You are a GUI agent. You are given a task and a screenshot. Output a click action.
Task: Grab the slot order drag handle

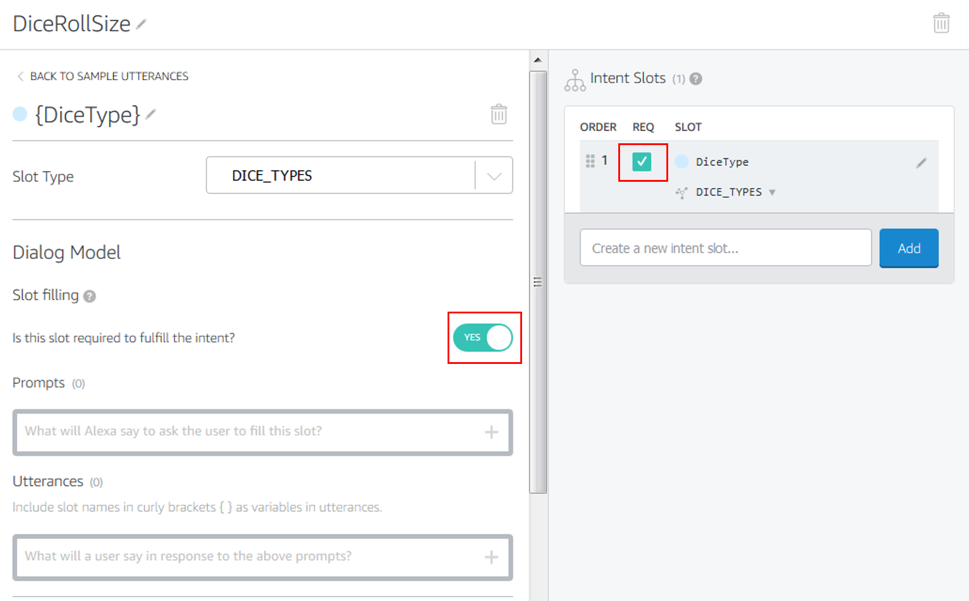(x=590, y=161)
